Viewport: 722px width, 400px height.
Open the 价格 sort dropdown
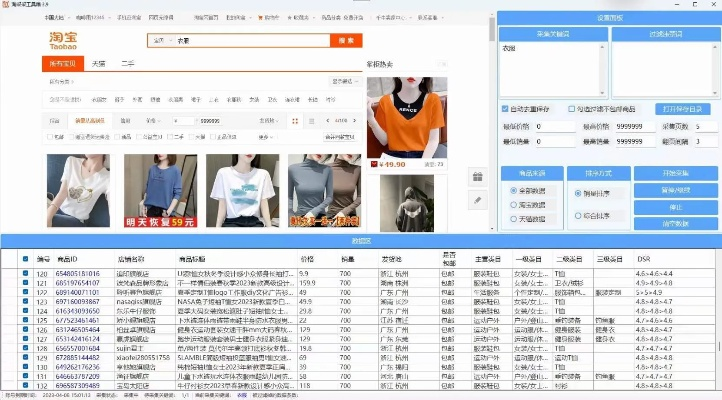click(x=153, y=121)
